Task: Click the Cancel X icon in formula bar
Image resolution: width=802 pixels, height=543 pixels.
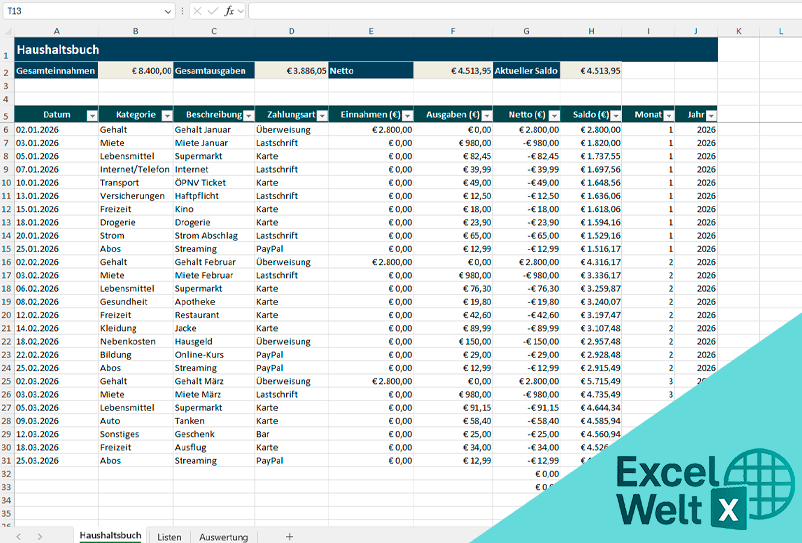Action: coord(196,10)
